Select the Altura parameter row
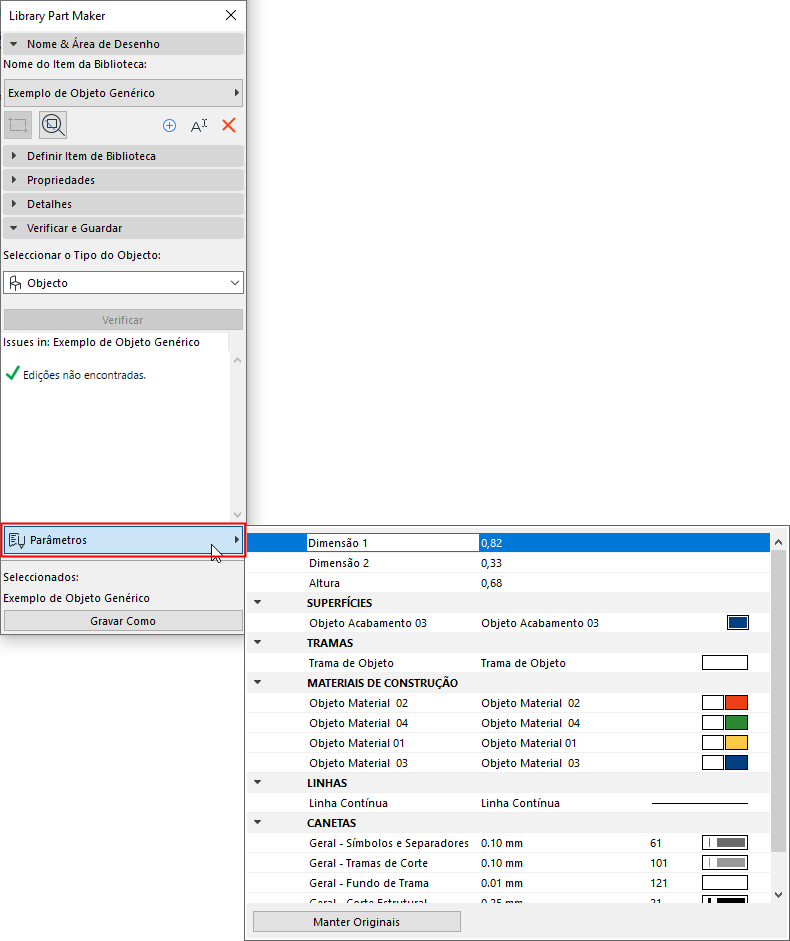This screenshot has height=941, width=790. [508, 583]
